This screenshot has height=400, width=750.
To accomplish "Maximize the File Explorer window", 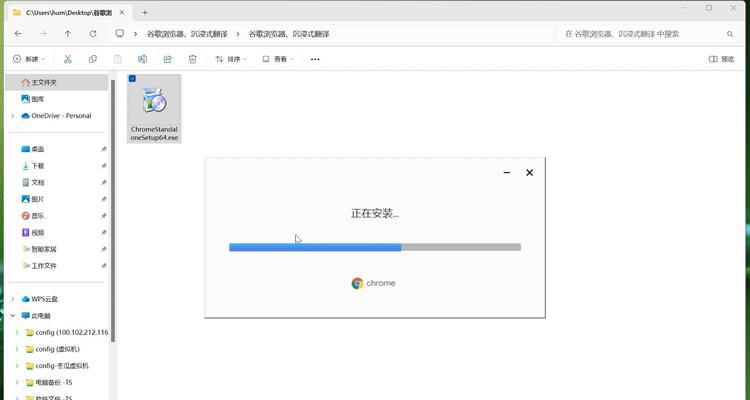I will click(x=709, y=8).
